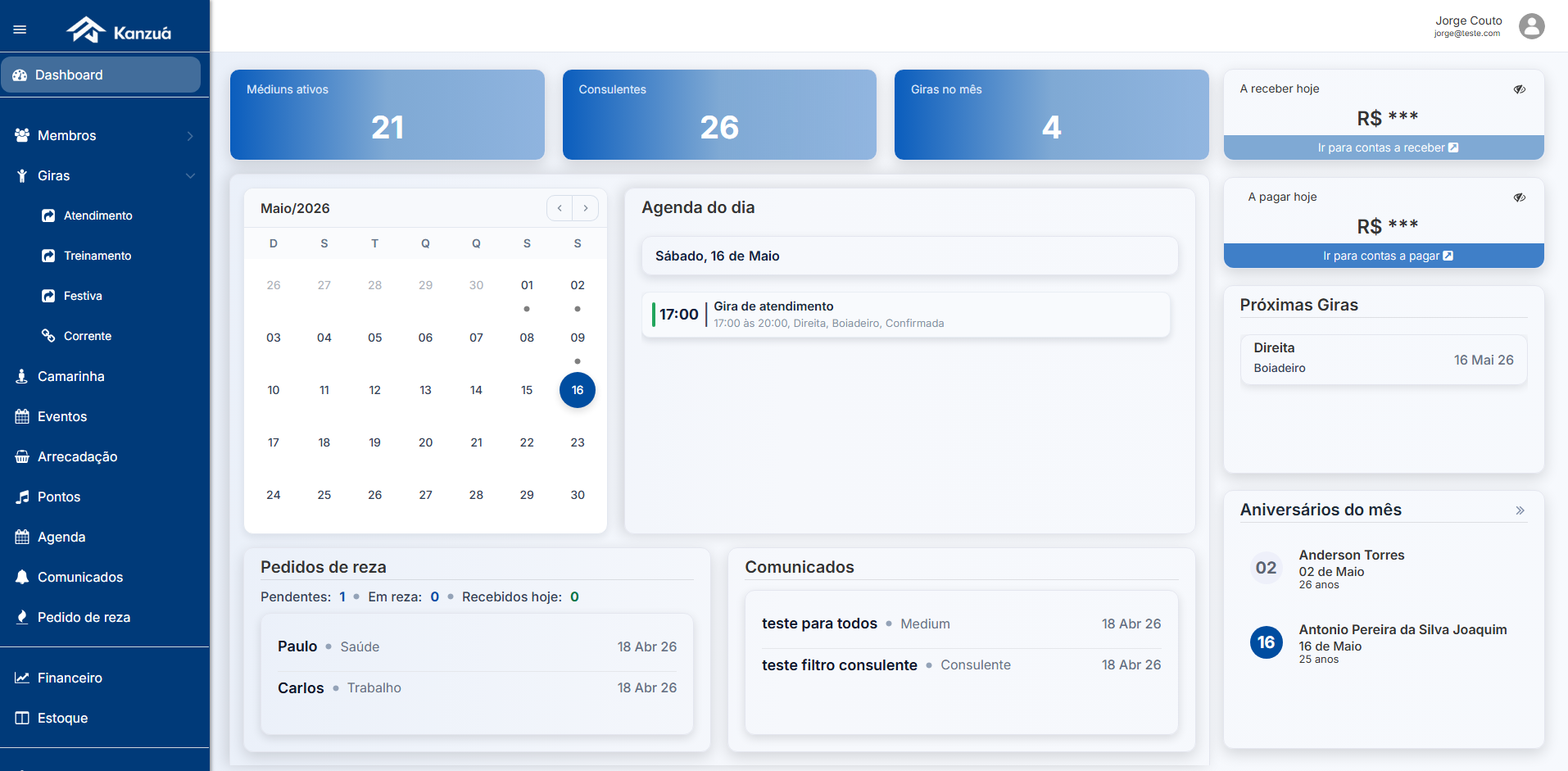Open the Médiuns ativos card
Image resolution: width=1568 pixels, height=771 pixels.
(x=387, y=115)
